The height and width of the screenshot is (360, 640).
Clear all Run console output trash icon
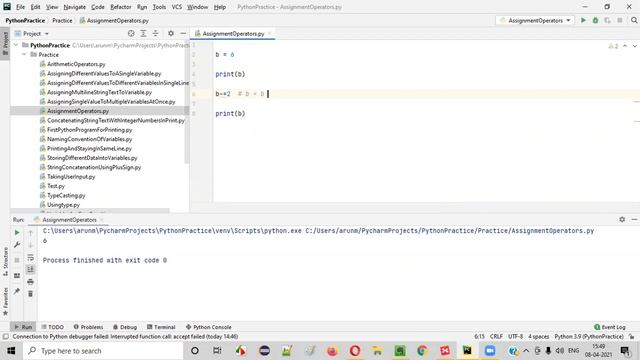pos(30,293)
